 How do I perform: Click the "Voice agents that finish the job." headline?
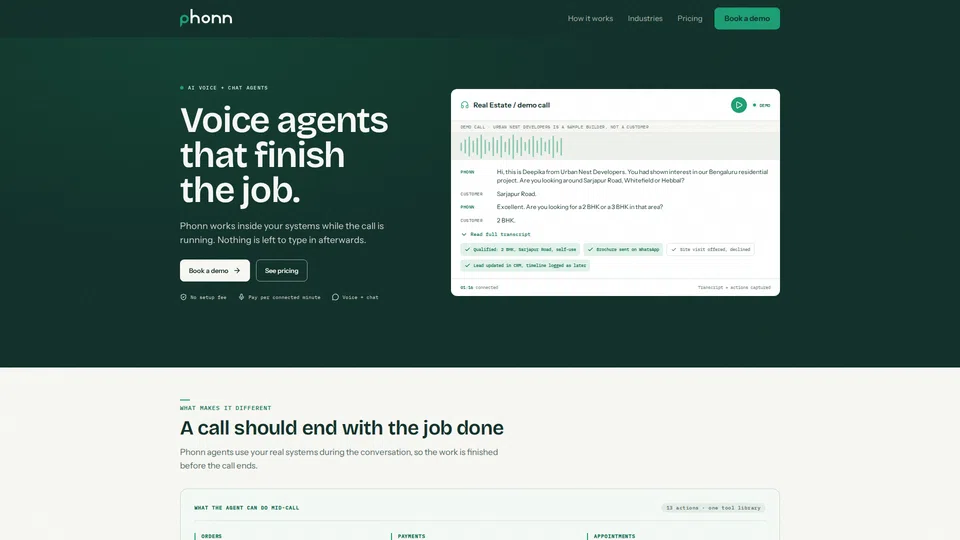coord(284,155)
